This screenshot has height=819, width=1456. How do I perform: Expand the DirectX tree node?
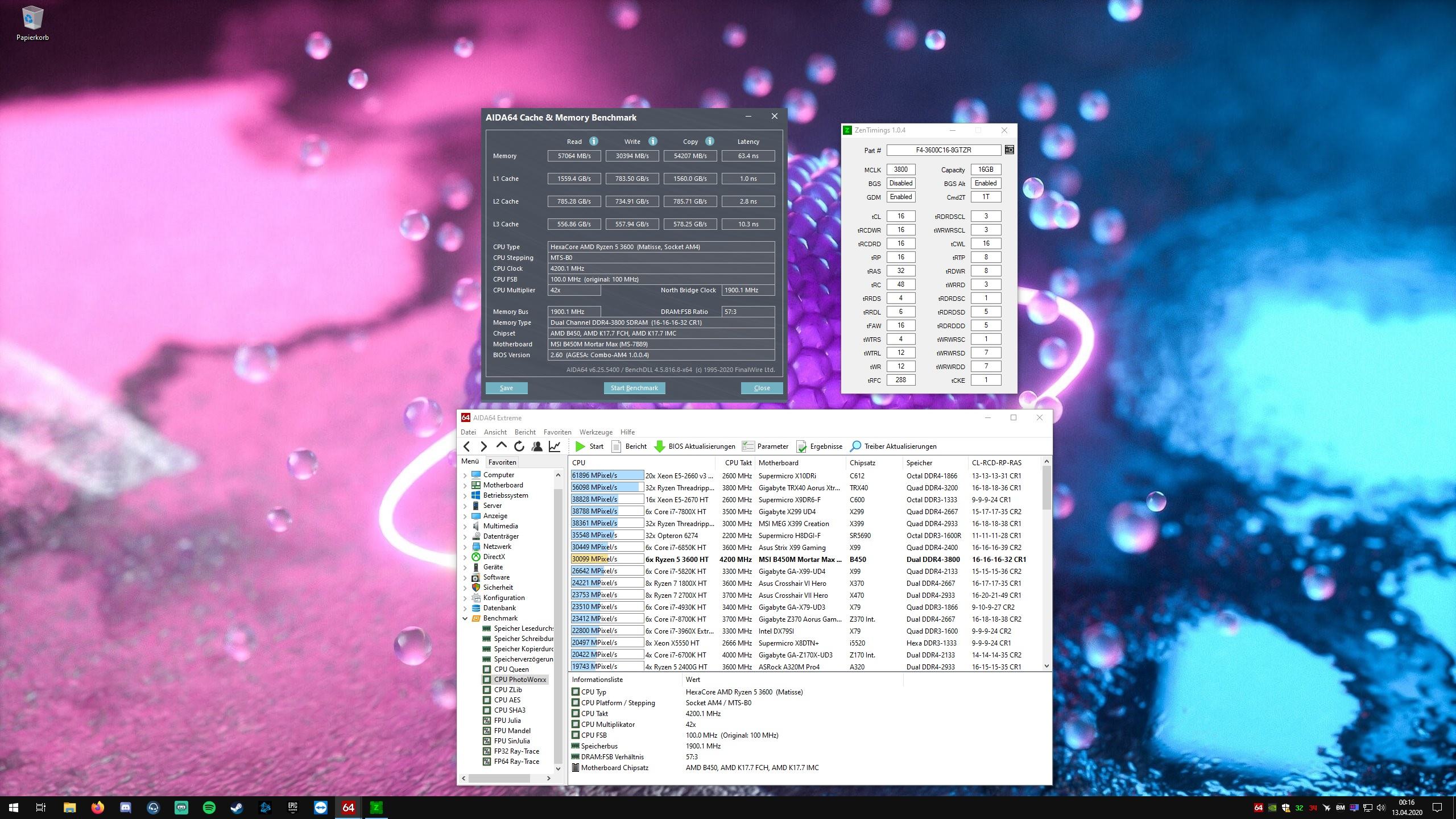465,557
